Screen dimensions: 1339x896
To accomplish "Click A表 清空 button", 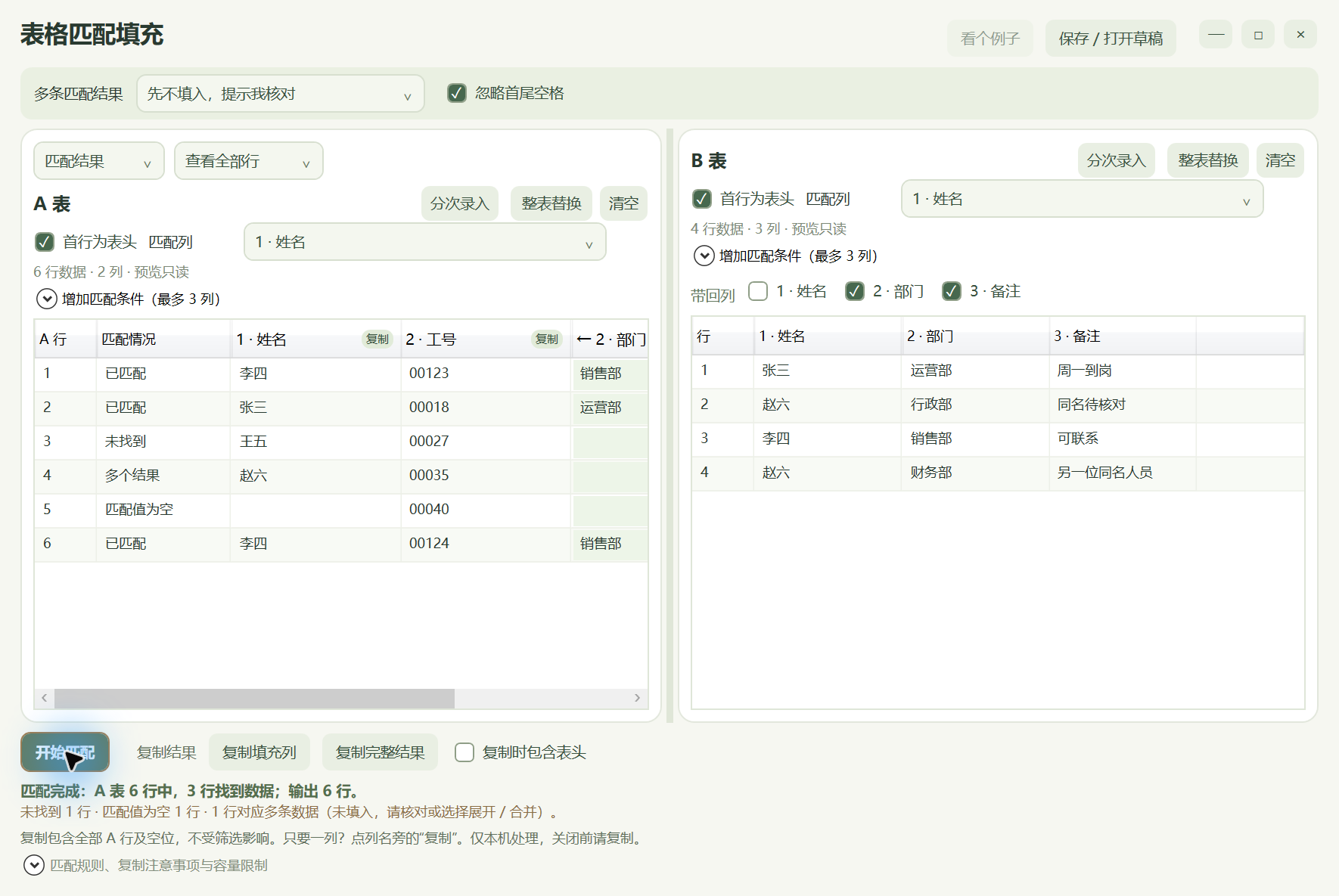I will pos(623,203).
